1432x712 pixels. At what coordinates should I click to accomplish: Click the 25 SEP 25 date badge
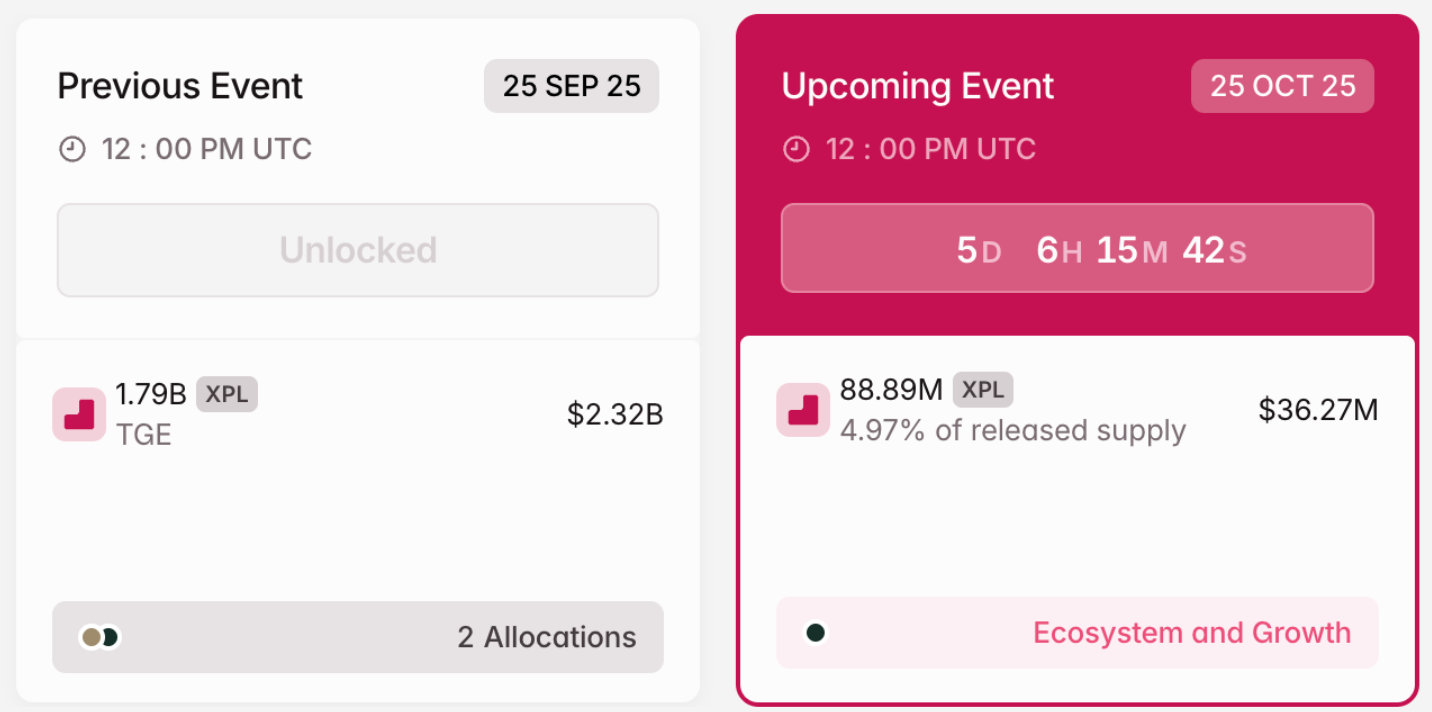(571, 86)
